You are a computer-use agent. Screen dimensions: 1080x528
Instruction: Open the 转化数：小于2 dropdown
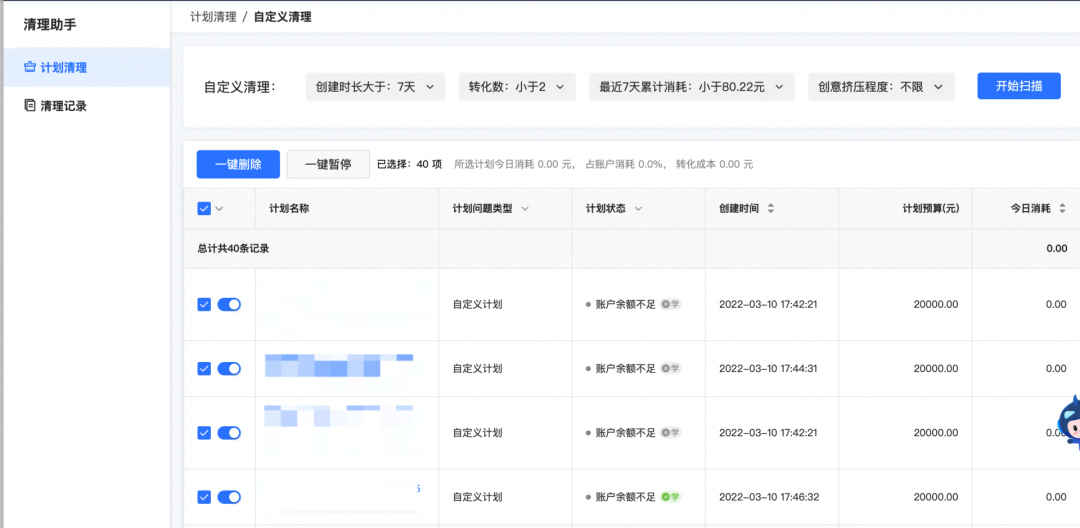517,87
